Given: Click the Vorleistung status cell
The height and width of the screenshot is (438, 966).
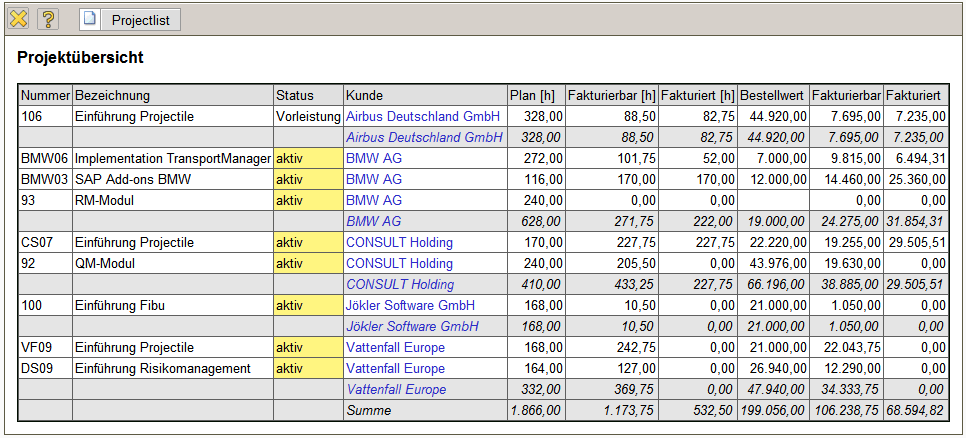Looking at the screenshot, I should [308, 116].
